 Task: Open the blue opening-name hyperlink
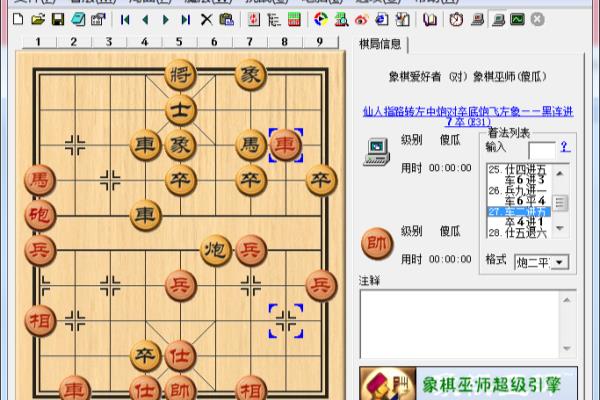click(468, 116)
